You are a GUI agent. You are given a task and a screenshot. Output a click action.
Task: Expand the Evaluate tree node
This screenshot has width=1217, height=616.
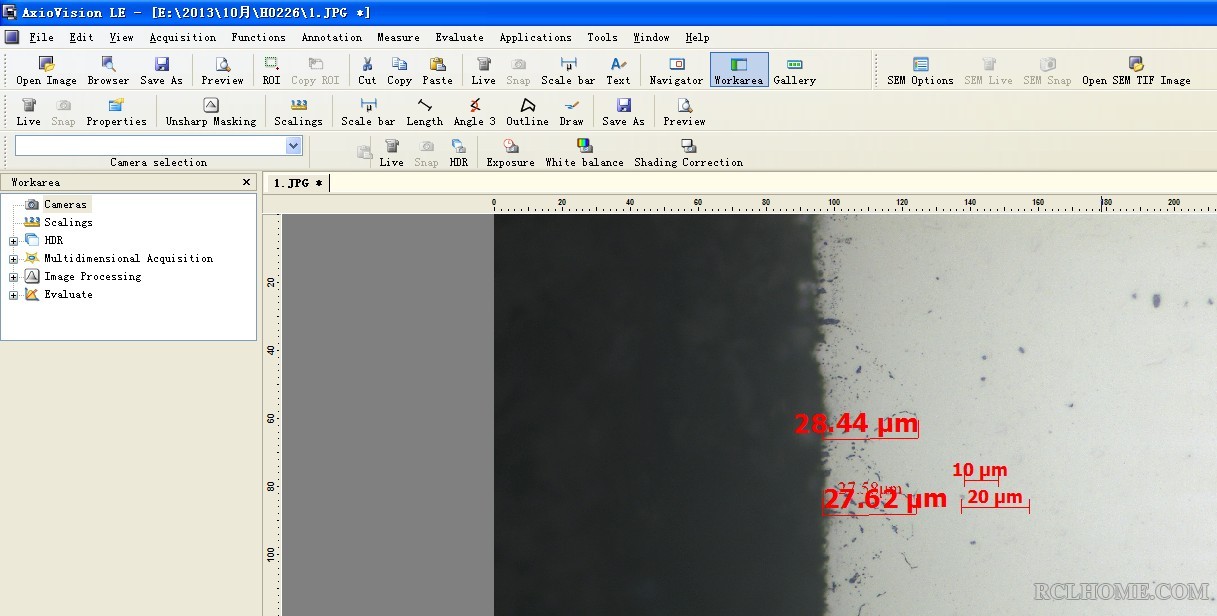point(13,295)
